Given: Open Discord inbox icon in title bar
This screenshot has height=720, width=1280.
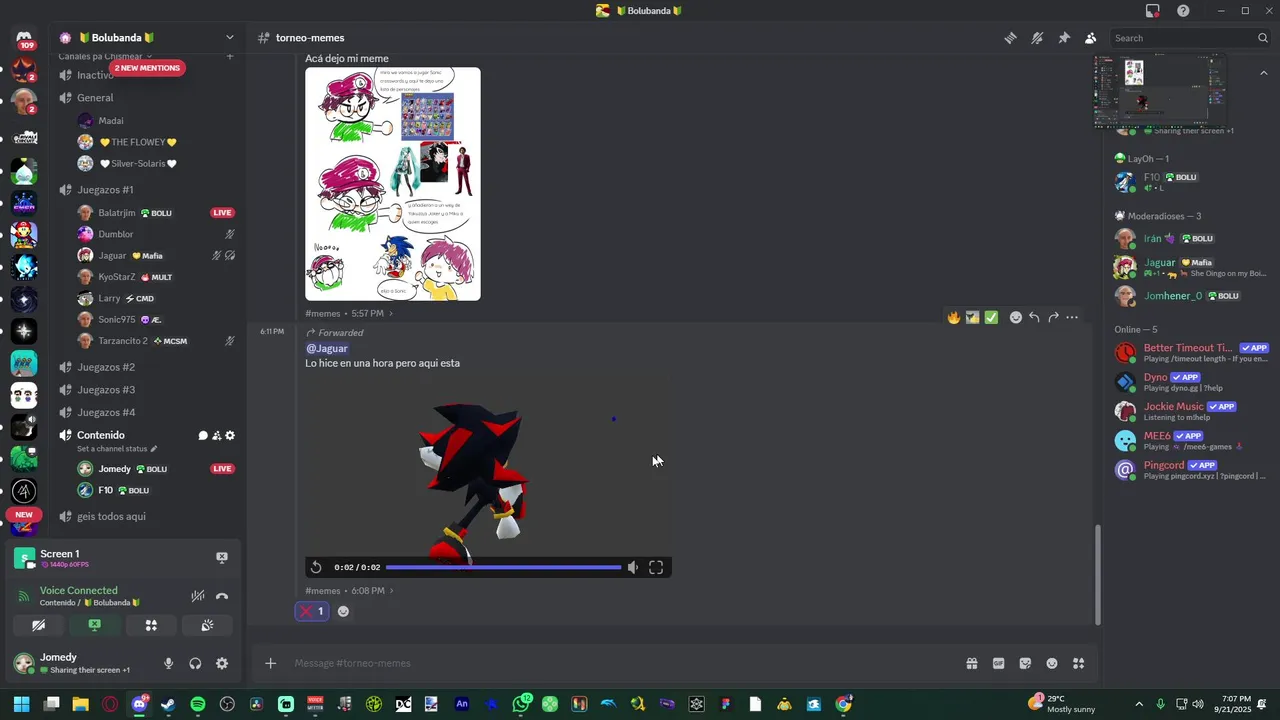Looking at the screenshot, I should tap(1153, 11).
